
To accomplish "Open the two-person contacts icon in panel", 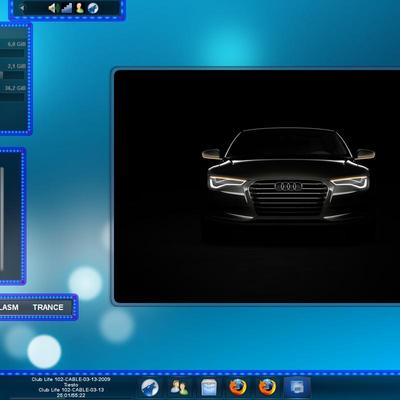I will pos(179,388).
